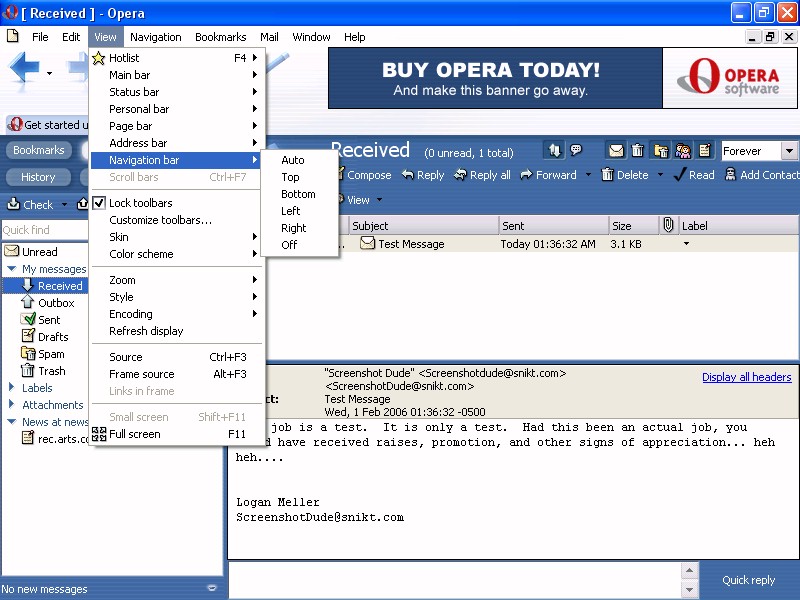Image resolution: width=800 pixels, height=600 pixels.
Task: Open the Forever time range dropdown
Action: point(789,151)
